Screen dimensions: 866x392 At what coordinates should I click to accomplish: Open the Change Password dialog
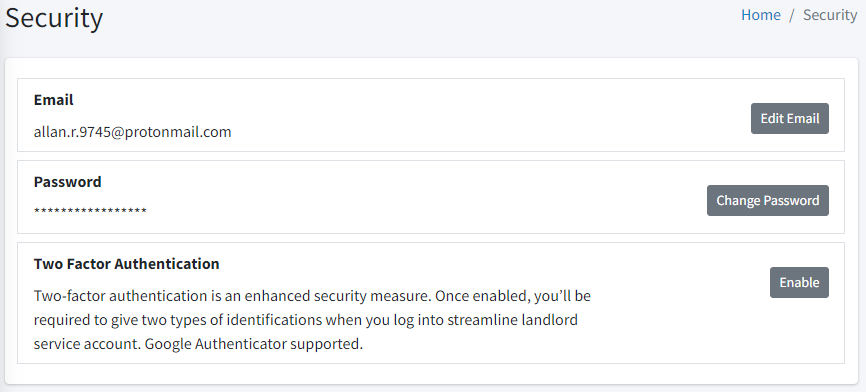tap(768, 200)
